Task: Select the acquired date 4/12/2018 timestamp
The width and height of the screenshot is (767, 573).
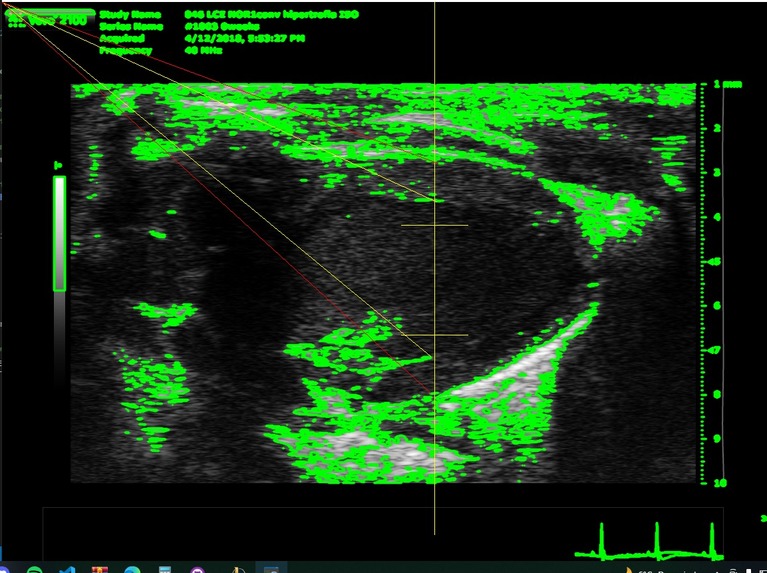Action: click(245, 38)
